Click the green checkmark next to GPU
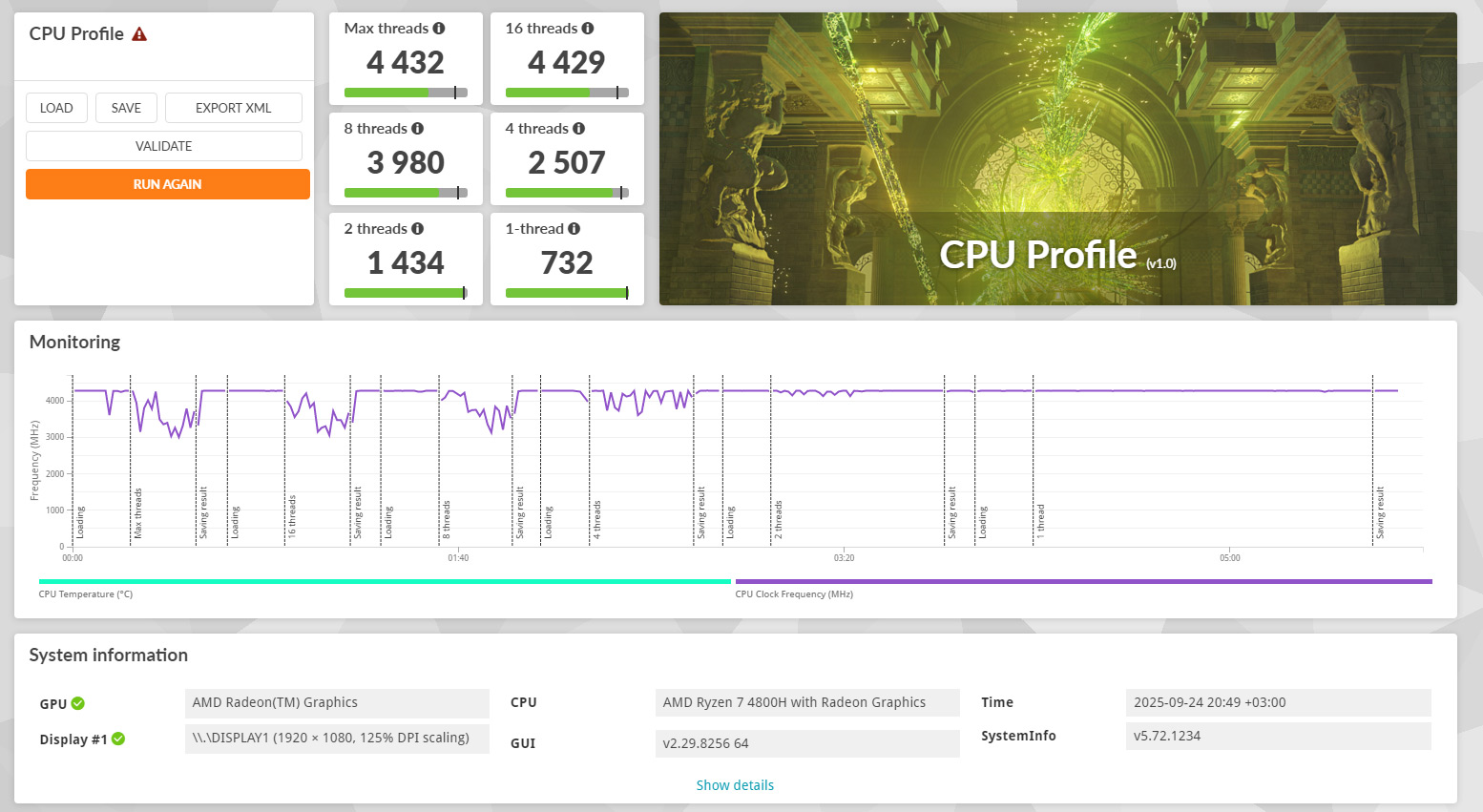Image resolution: width=1483 pixels, height=812 pixels. (78, 704)
